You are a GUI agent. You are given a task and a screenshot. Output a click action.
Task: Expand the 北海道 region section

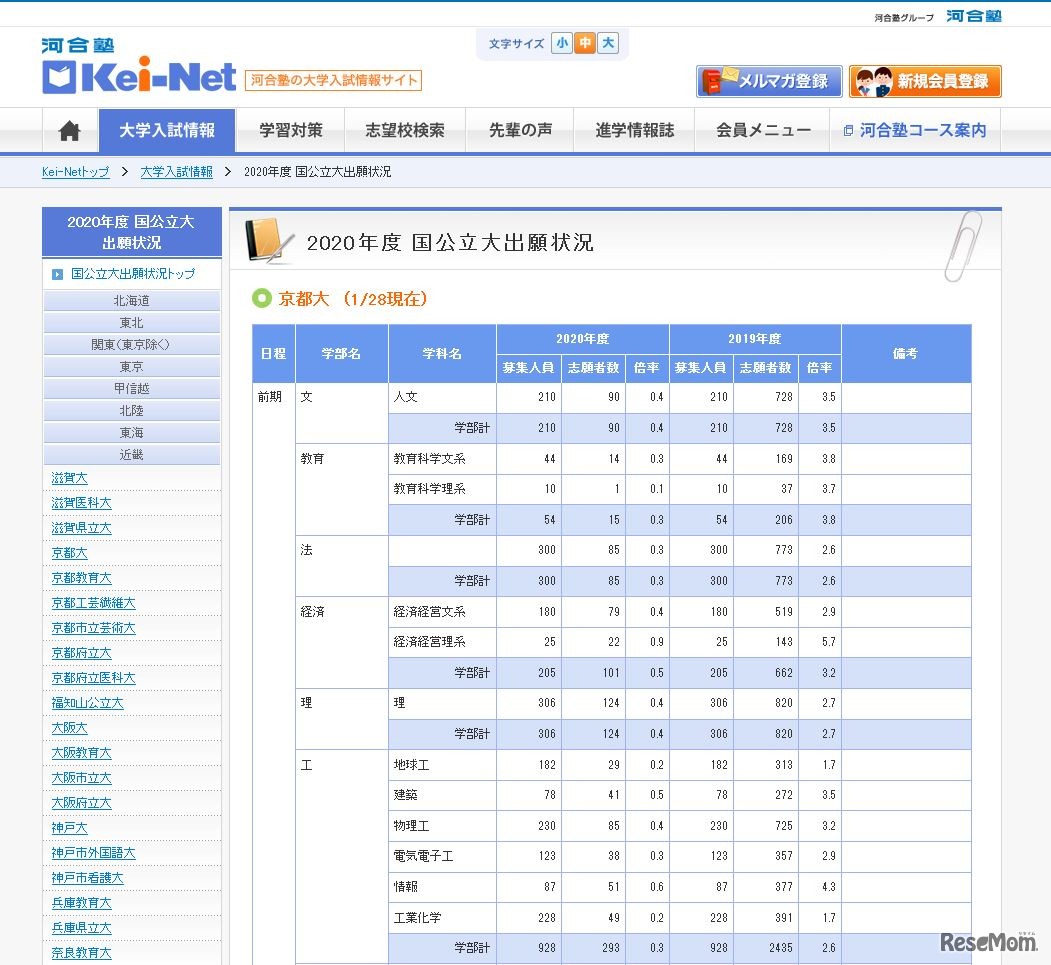click(131, 300)
